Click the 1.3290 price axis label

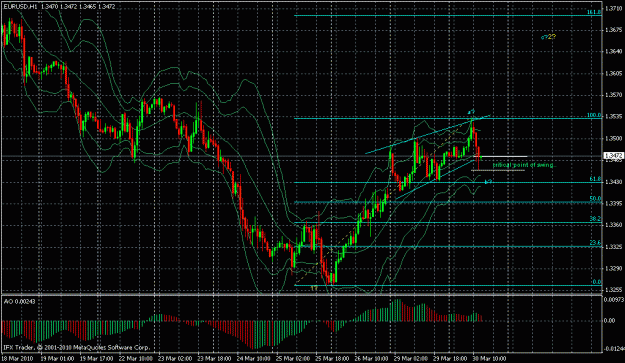click(x=614, y=269)
